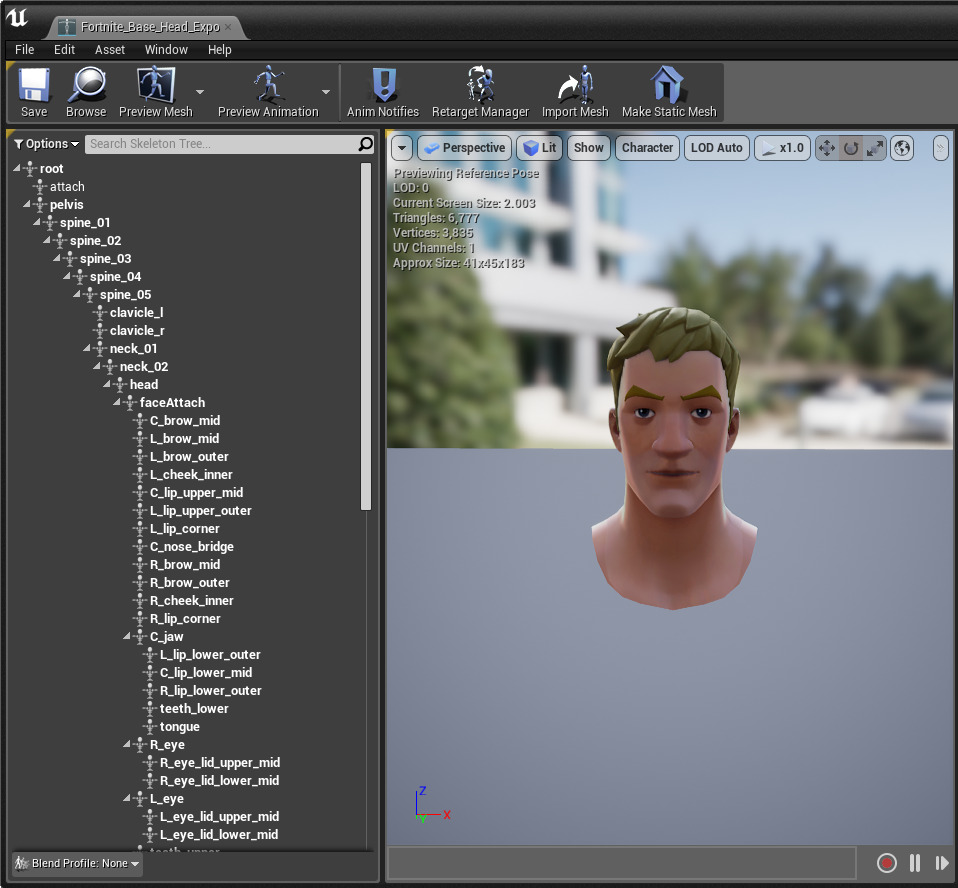Open Browse to find asset

point(86,92)
